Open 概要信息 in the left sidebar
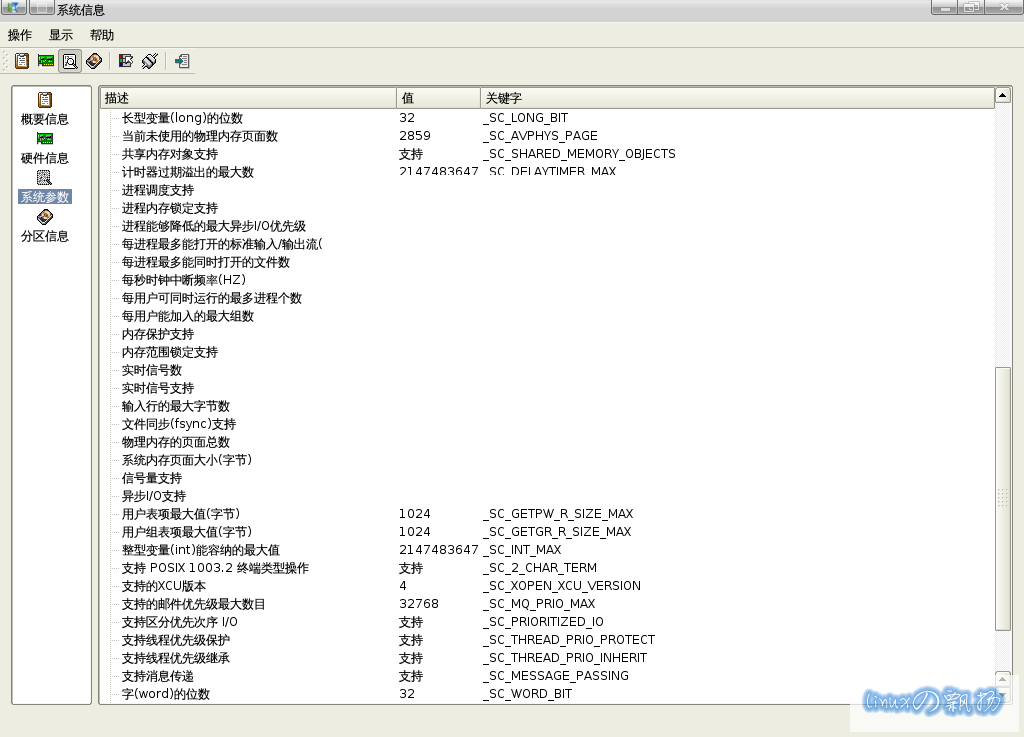 (45, 109)
